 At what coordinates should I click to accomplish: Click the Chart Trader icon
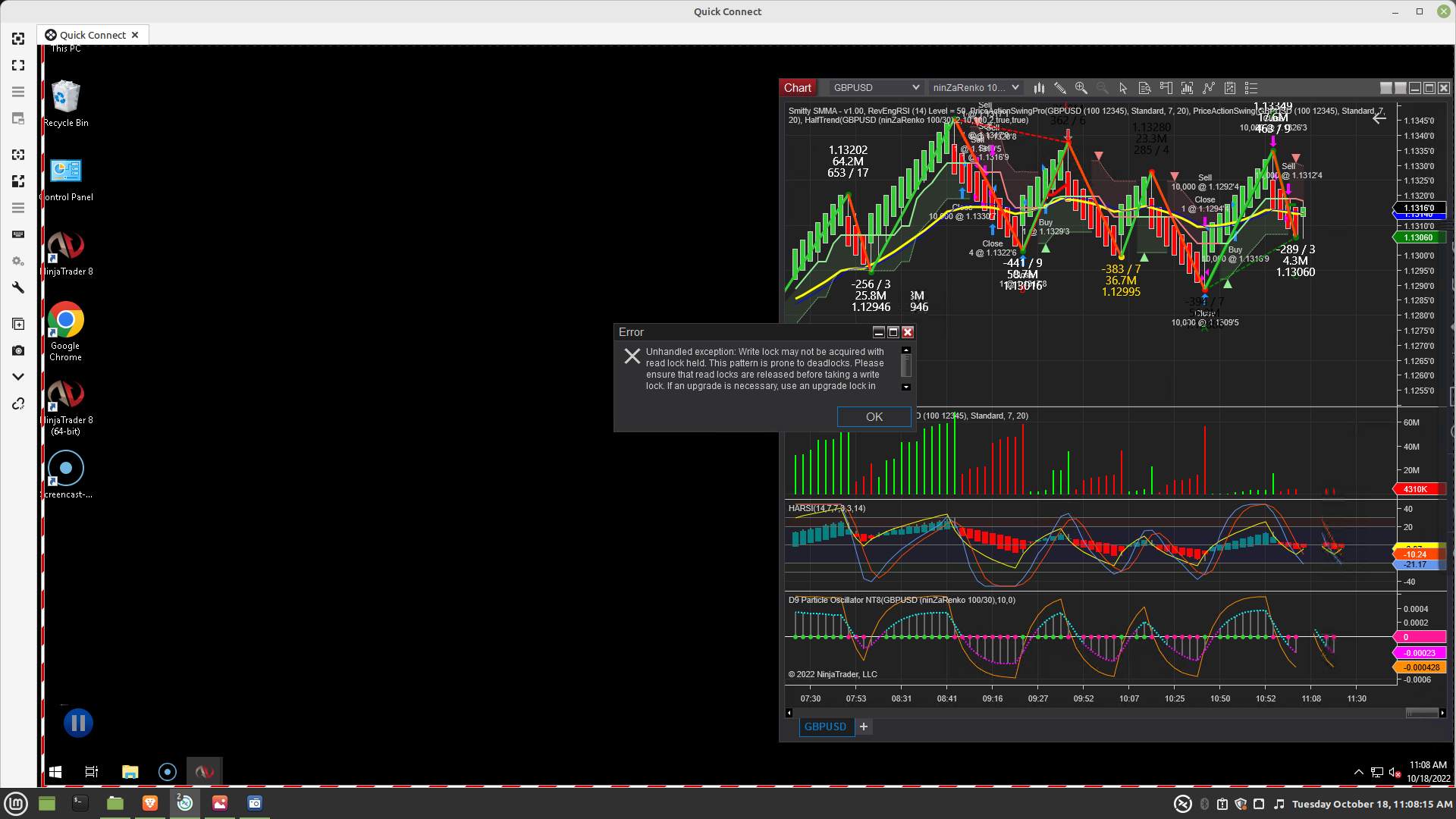(1166, 88)
